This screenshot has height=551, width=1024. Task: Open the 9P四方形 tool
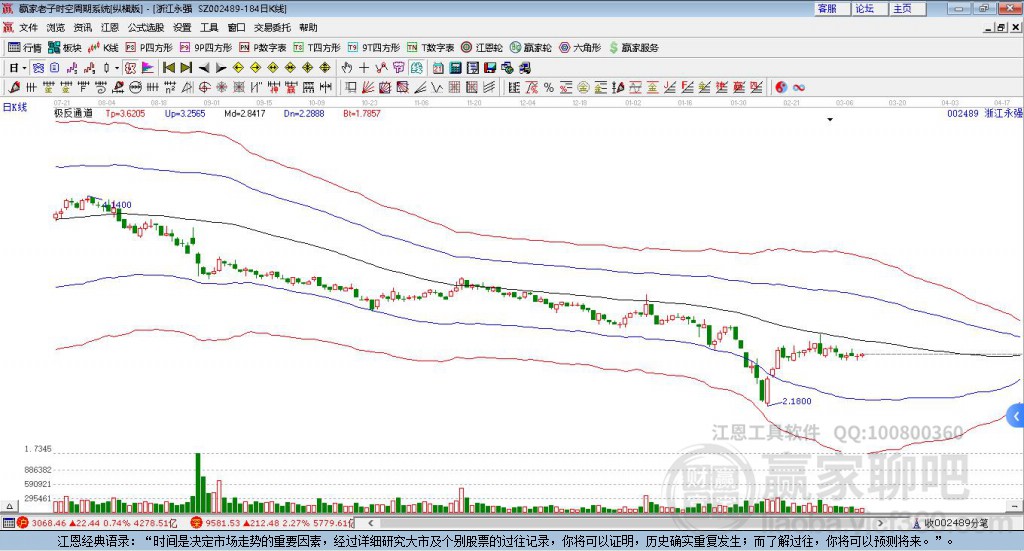[206, 48]
